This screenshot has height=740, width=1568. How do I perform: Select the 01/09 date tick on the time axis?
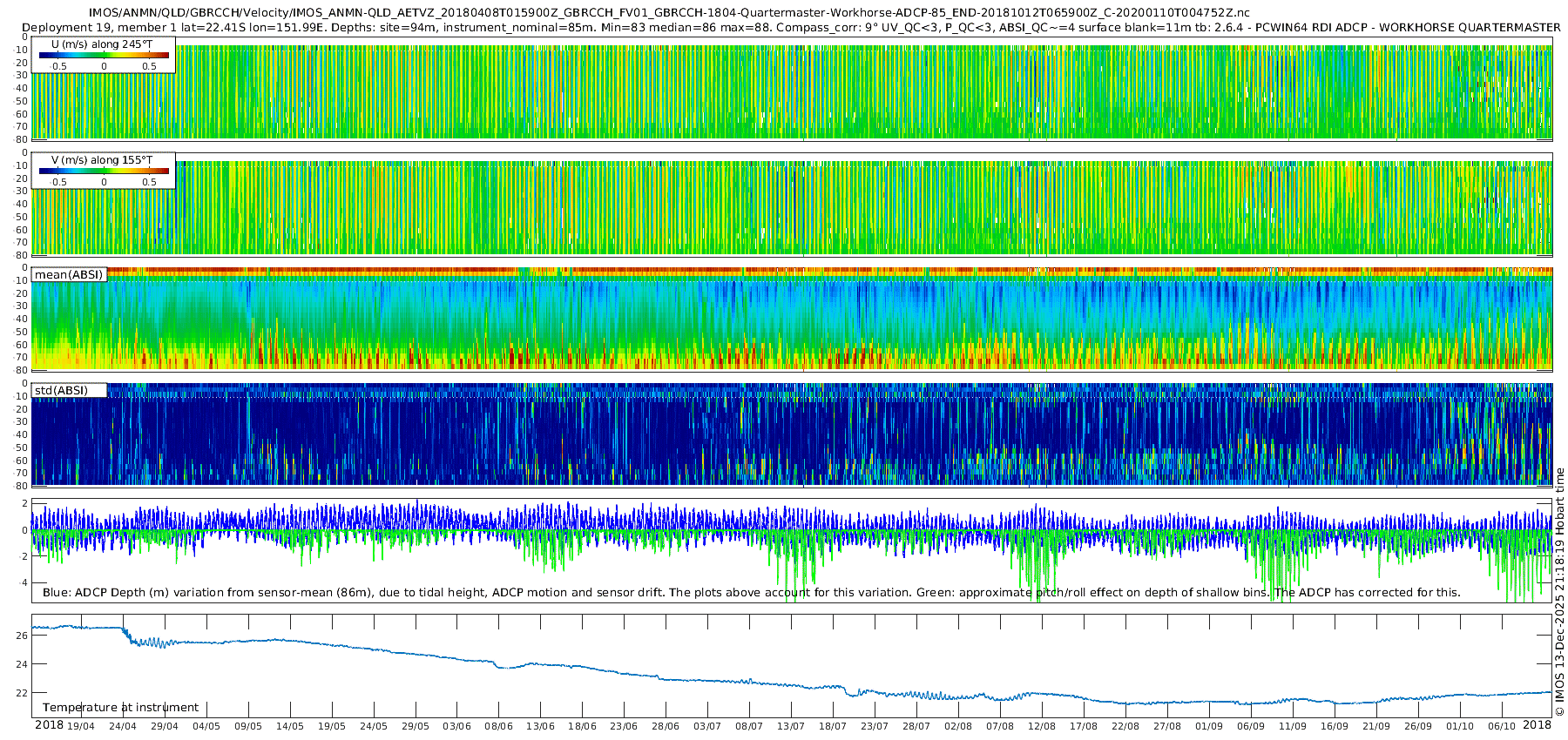1208,726
